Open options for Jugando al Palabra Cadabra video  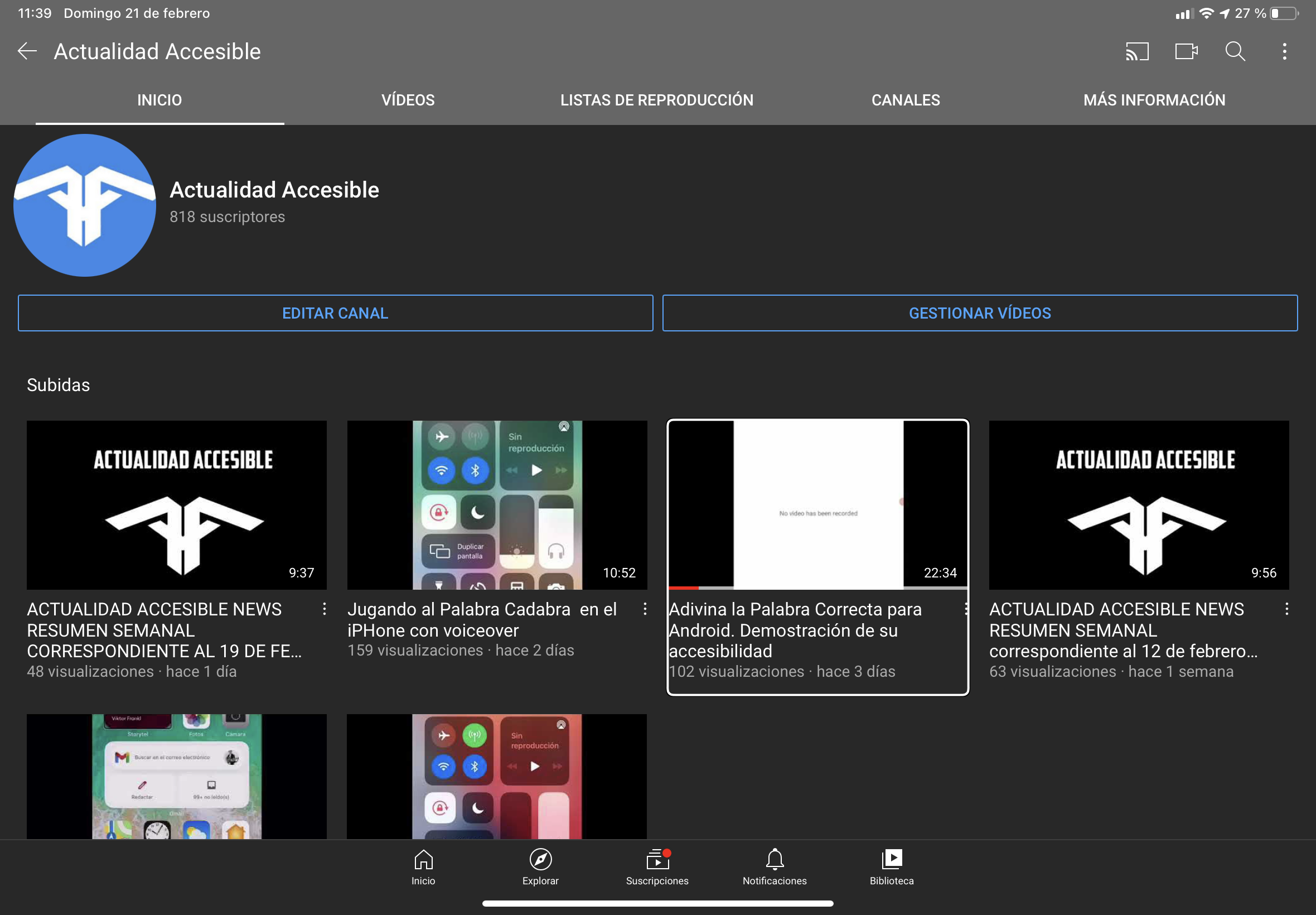(645, 609)
